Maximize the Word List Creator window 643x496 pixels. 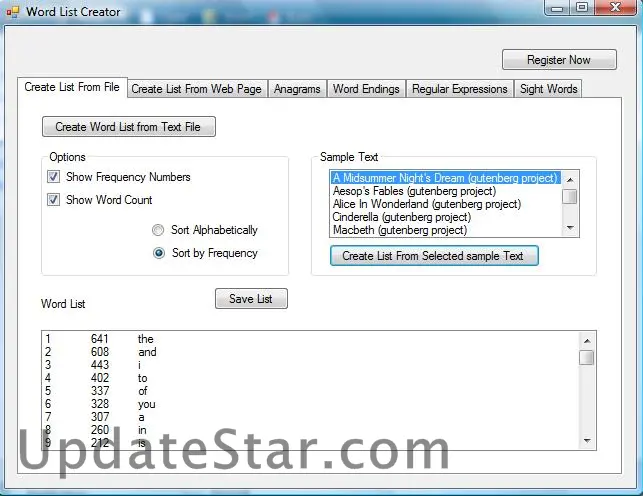pos(581,8)
